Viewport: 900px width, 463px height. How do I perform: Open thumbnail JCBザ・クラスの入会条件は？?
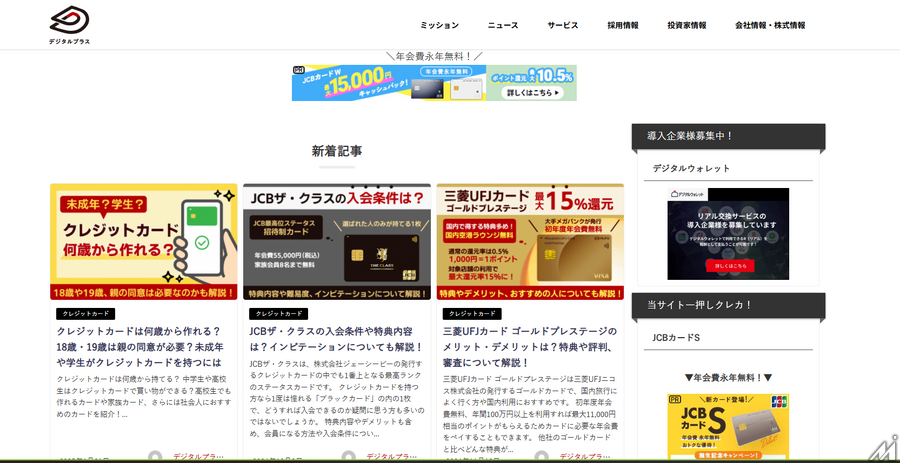tap(337, 242)
